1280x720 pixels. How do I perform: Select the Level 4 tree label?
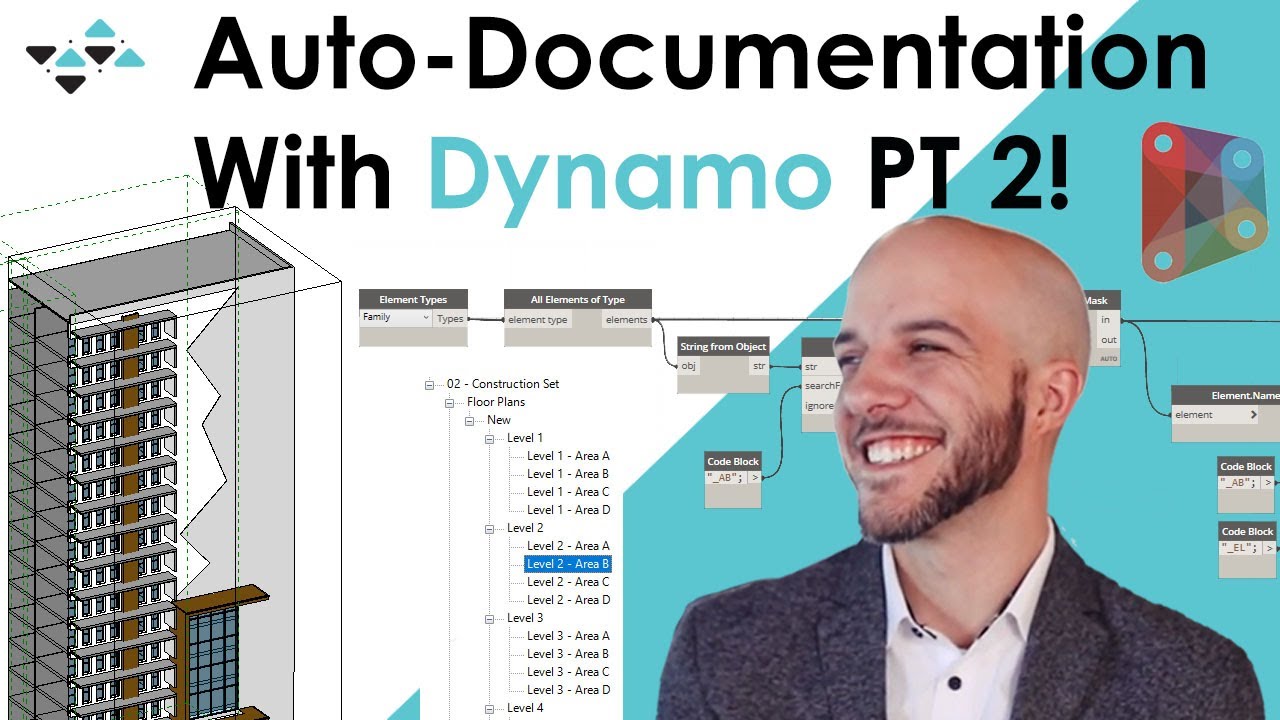click(525, 708)
